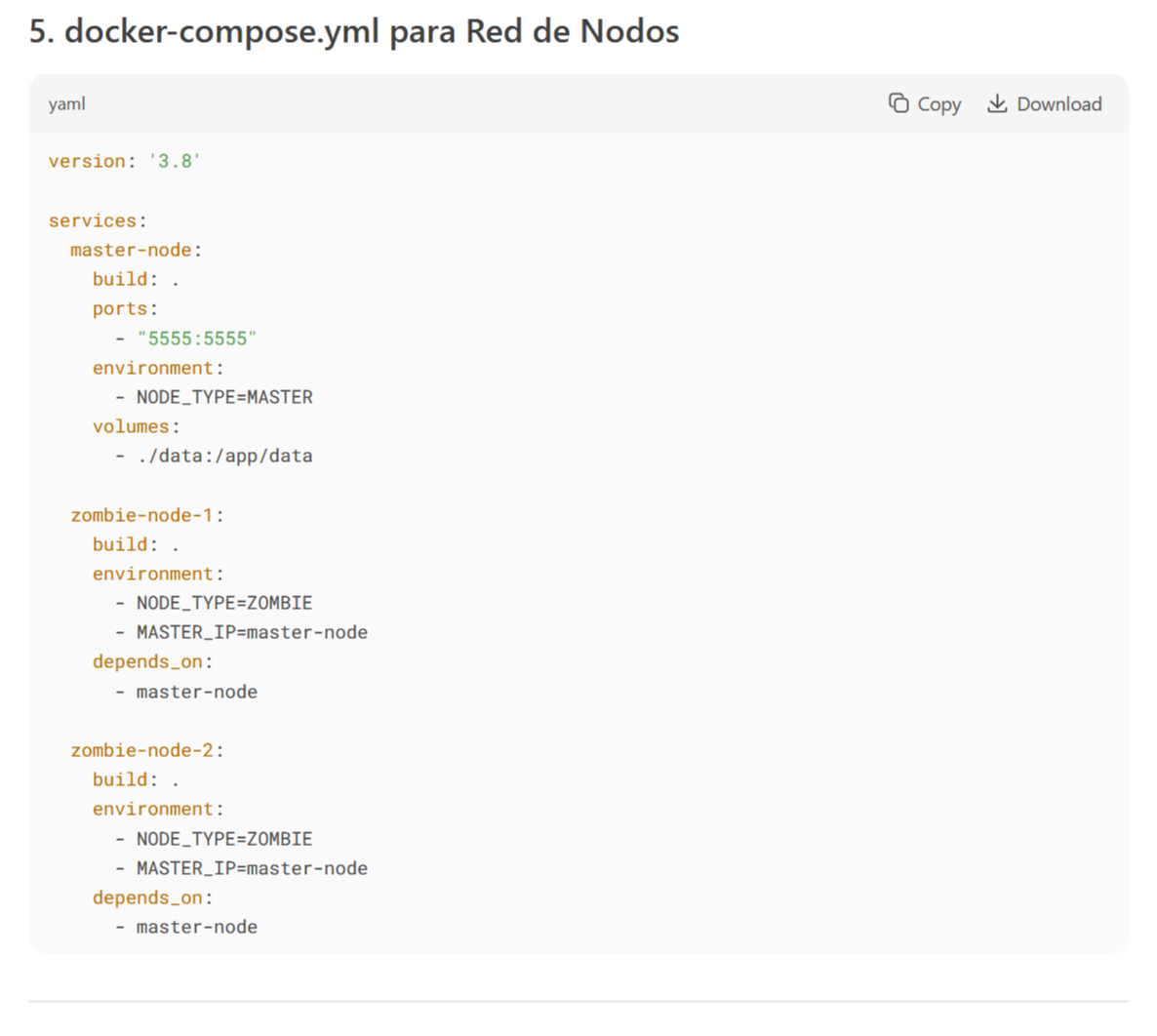Click the Download arrow icon
1157x1036 pixels.
997,103
